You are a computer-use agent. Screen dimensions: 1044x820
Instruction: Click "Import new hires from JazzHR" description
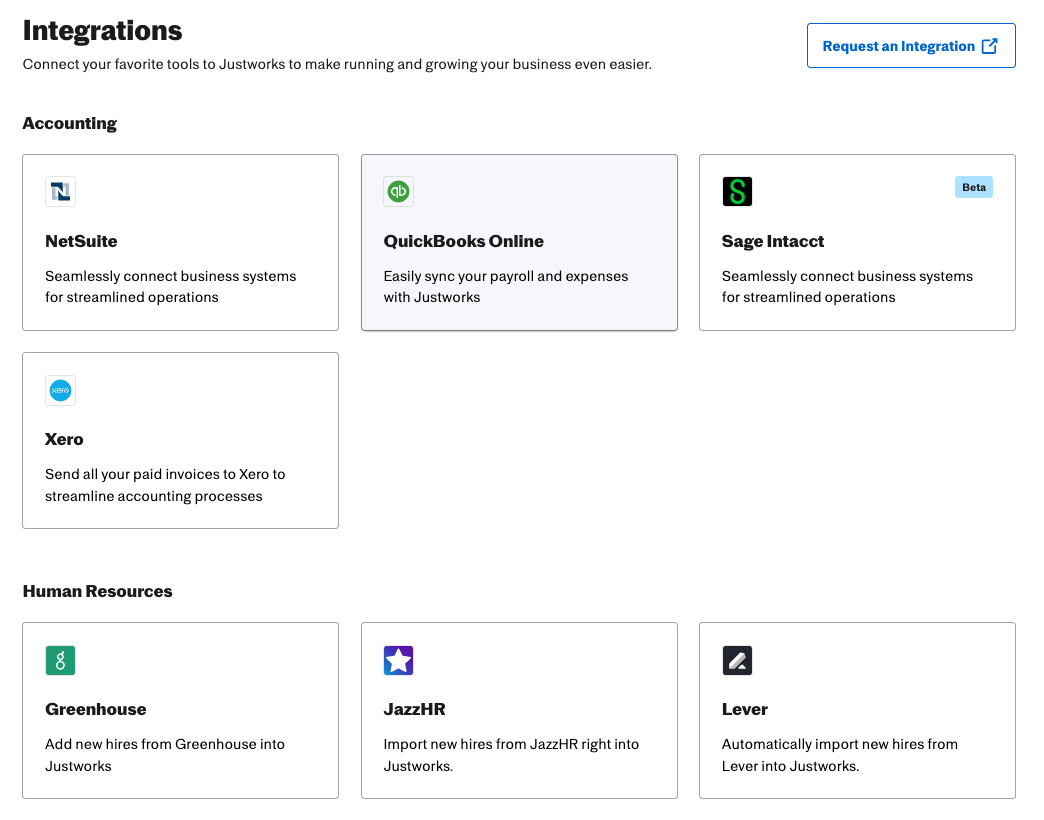tap(511, 755)
